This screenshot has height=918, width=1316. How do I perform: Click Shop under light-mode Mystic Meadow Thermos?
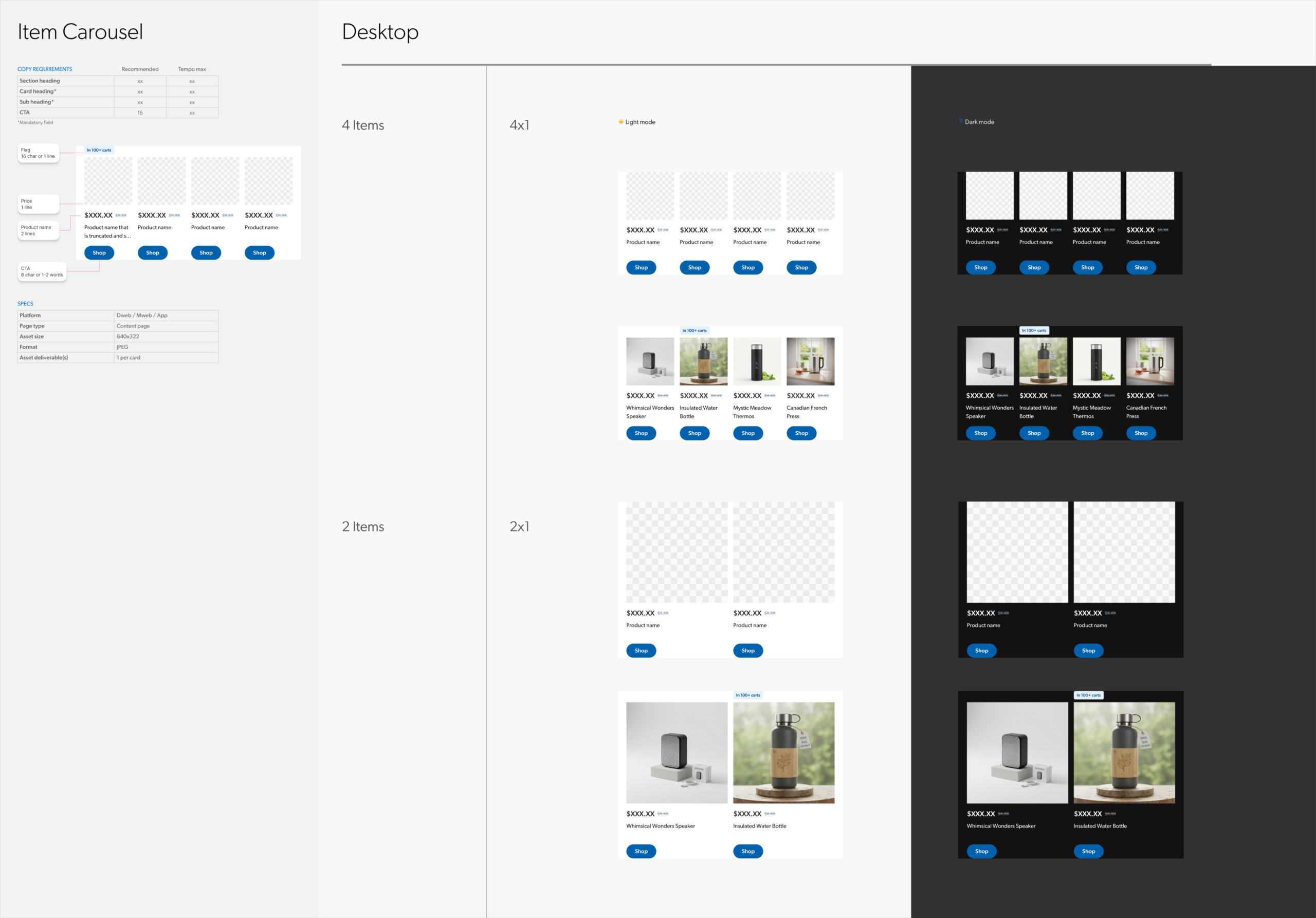click(747, 433)
